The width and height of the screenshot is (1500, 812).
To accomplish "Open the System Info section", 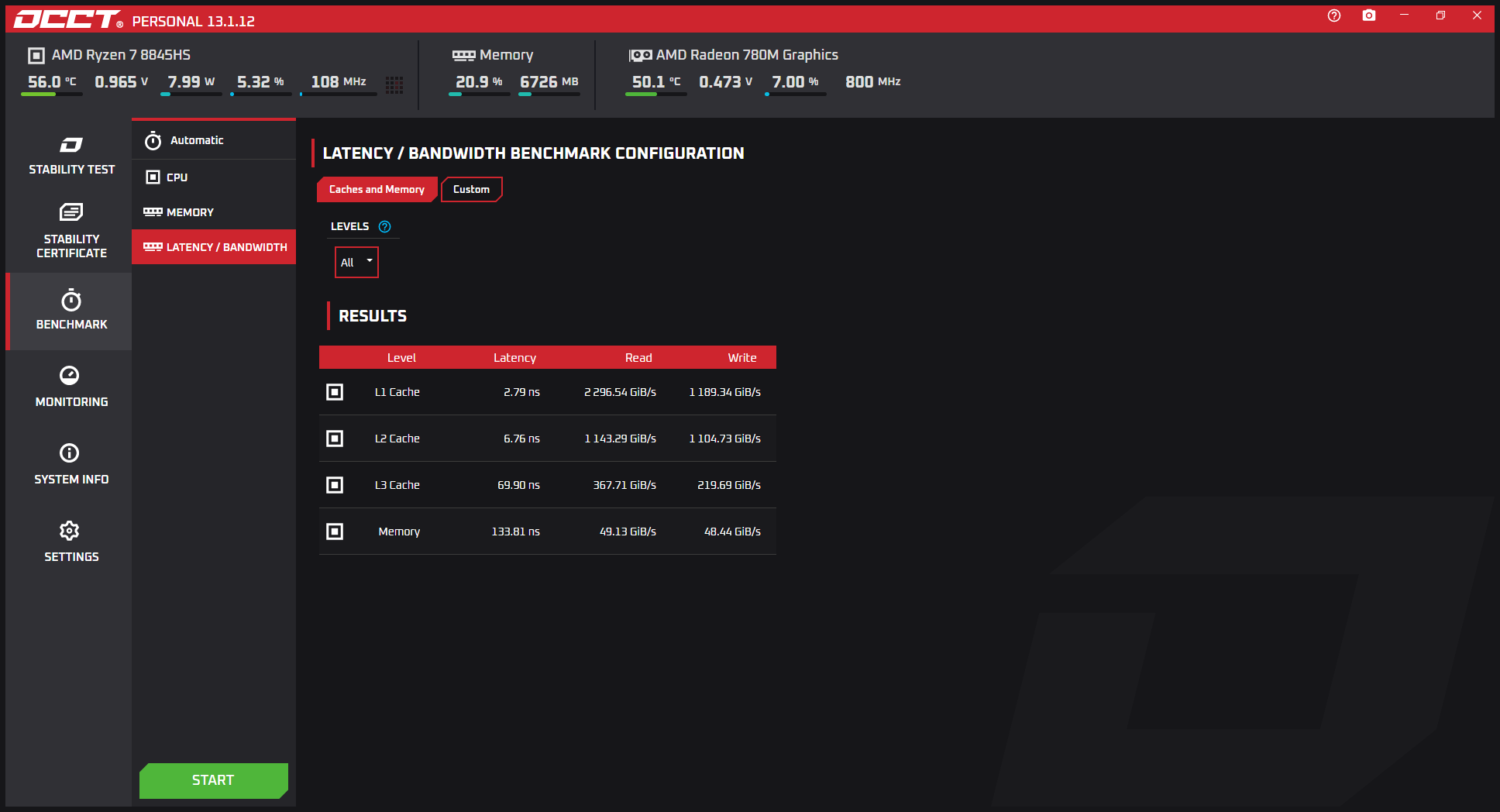I will tap(71, 465).
